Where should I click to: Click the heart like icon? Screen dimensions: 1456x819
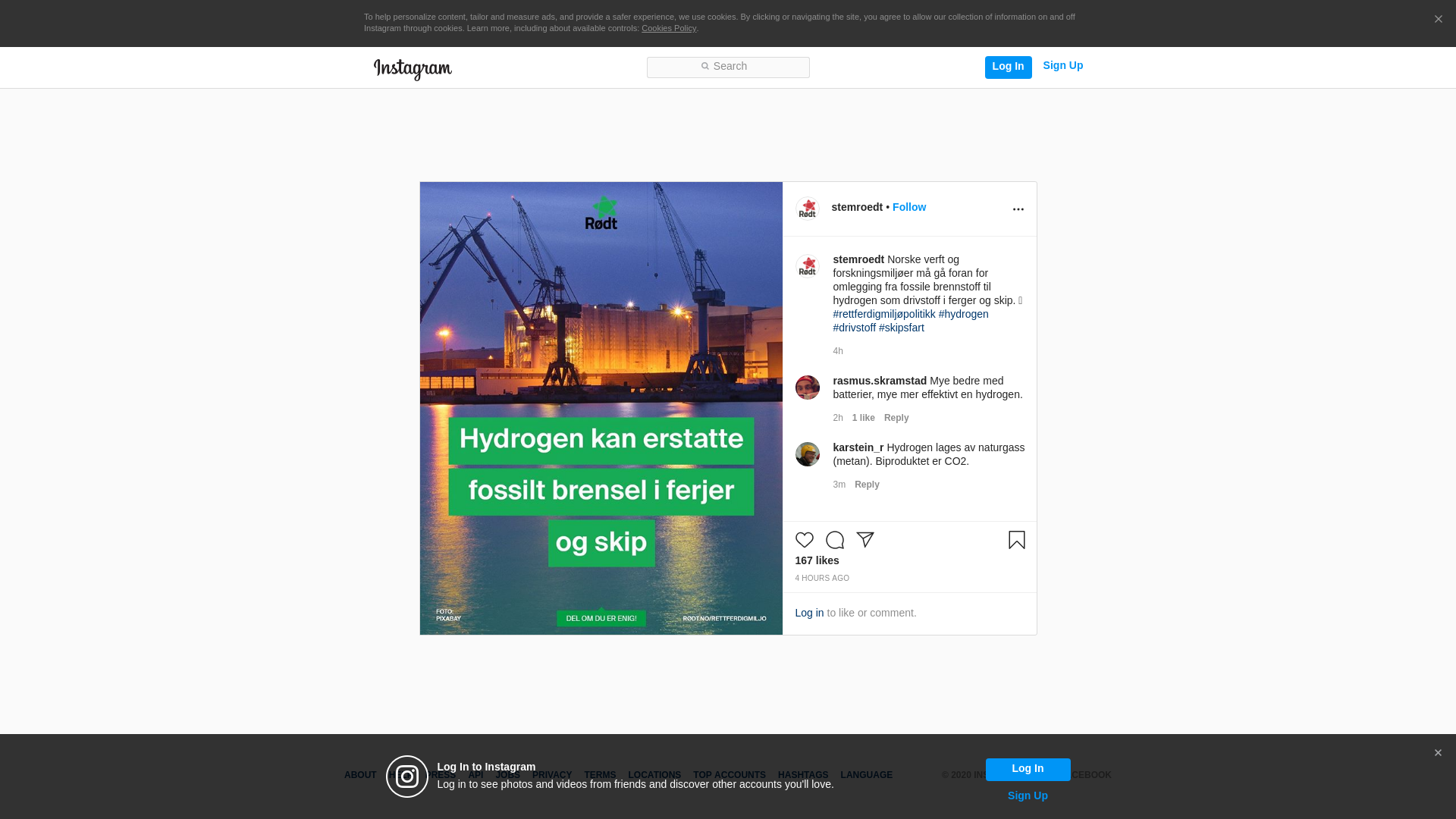(805, 540)
